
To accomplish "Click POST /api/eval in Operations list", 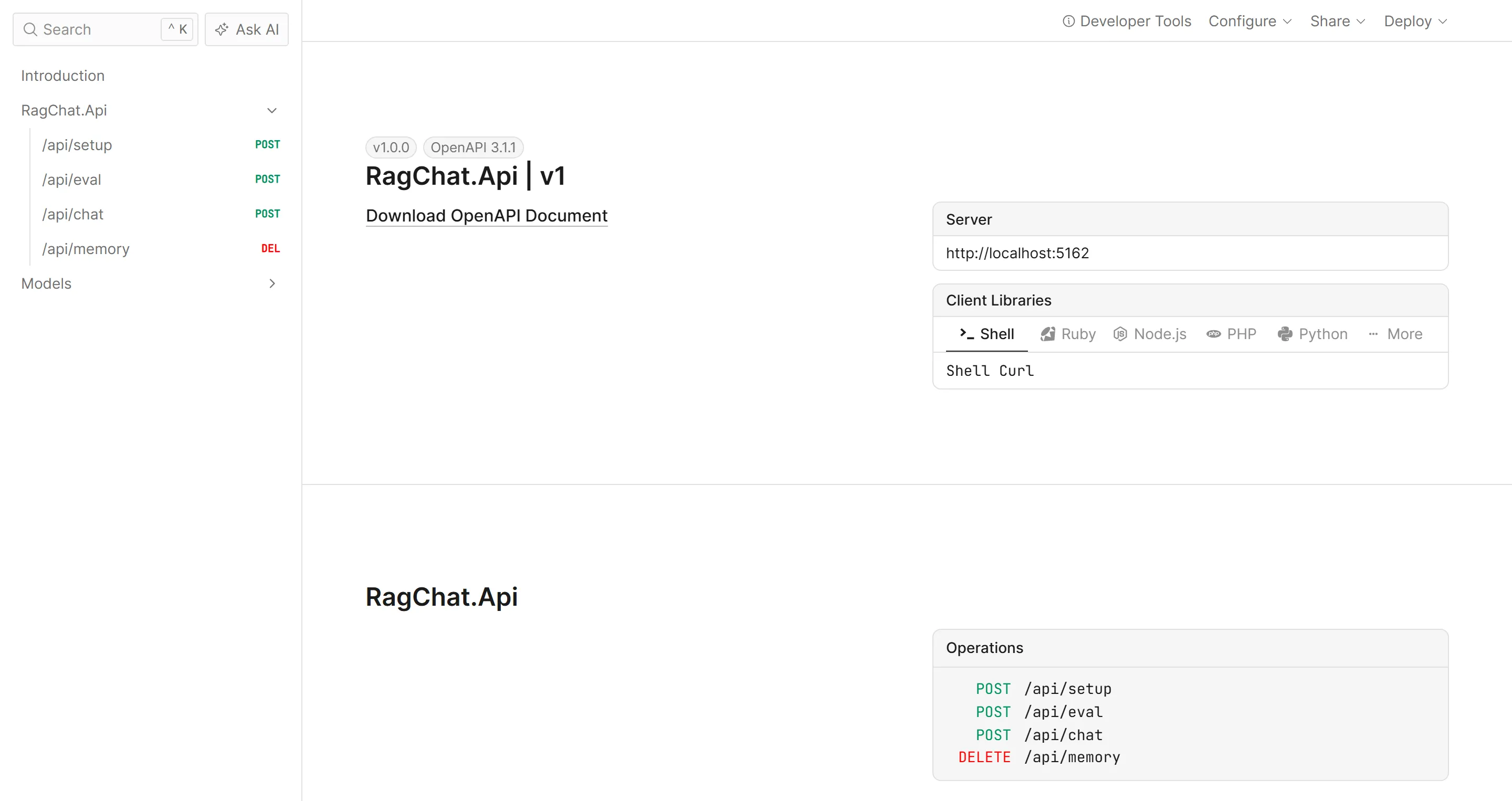I will [x=1039, y=712].
